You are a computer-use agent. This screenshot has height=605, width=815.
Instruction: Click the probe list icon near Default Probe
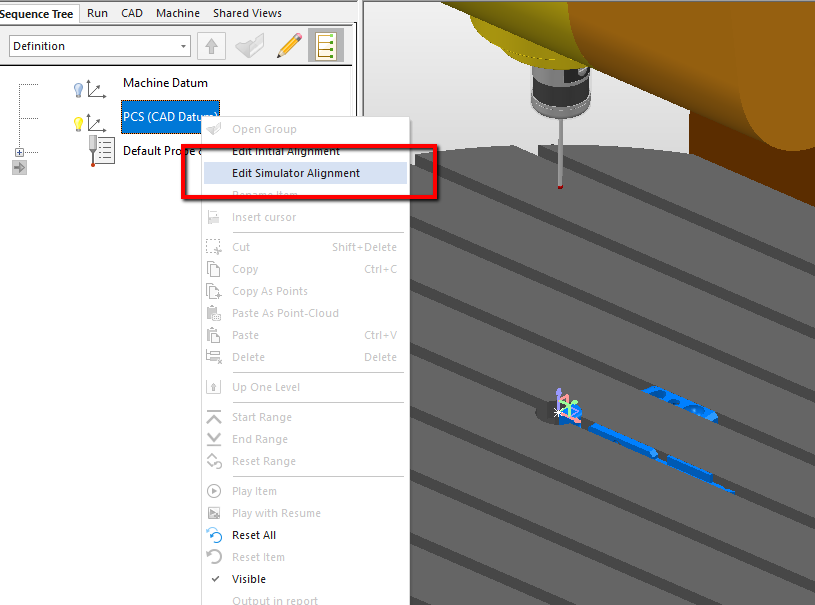pos(101,150)
